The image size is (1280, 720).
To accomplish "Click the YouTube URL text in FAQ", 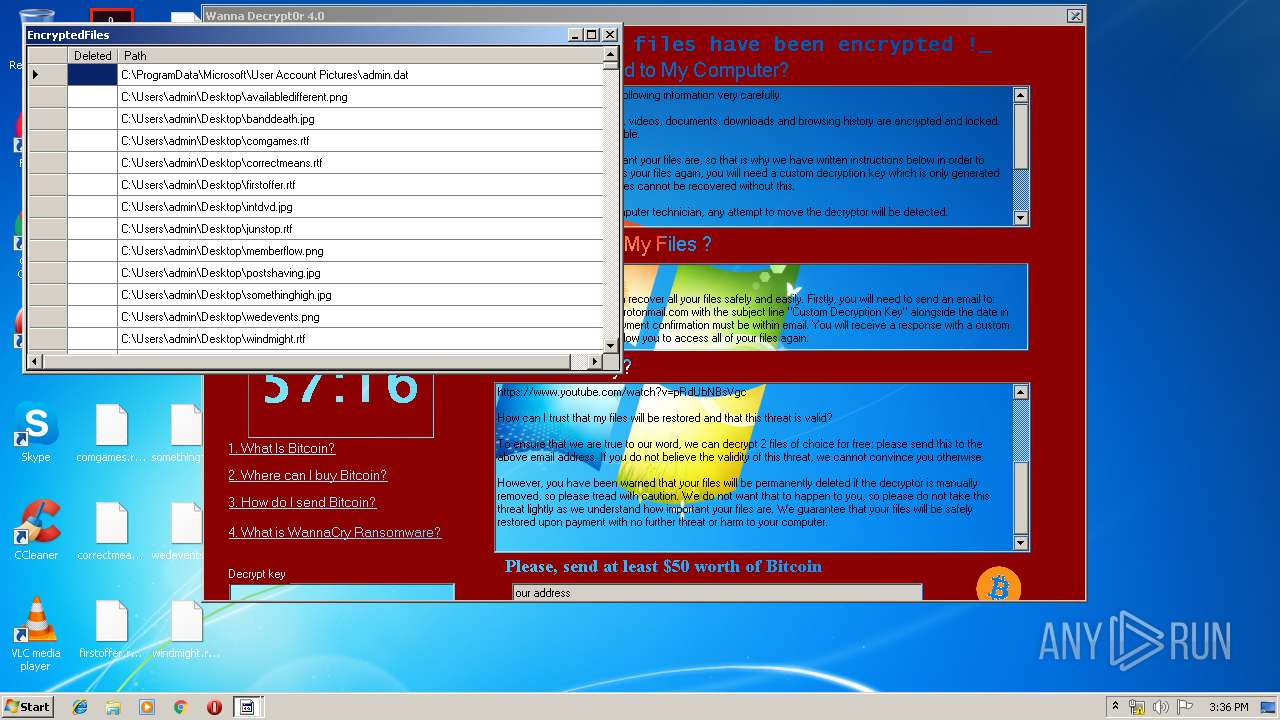I will [x=621, y=392].
